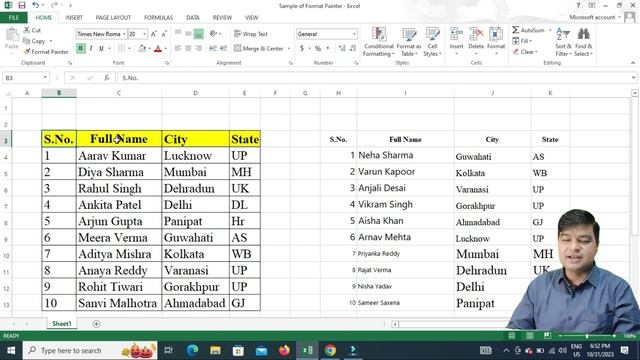Open the Fill dropdown
Screen dimensions: 640x360
point(522,41)
